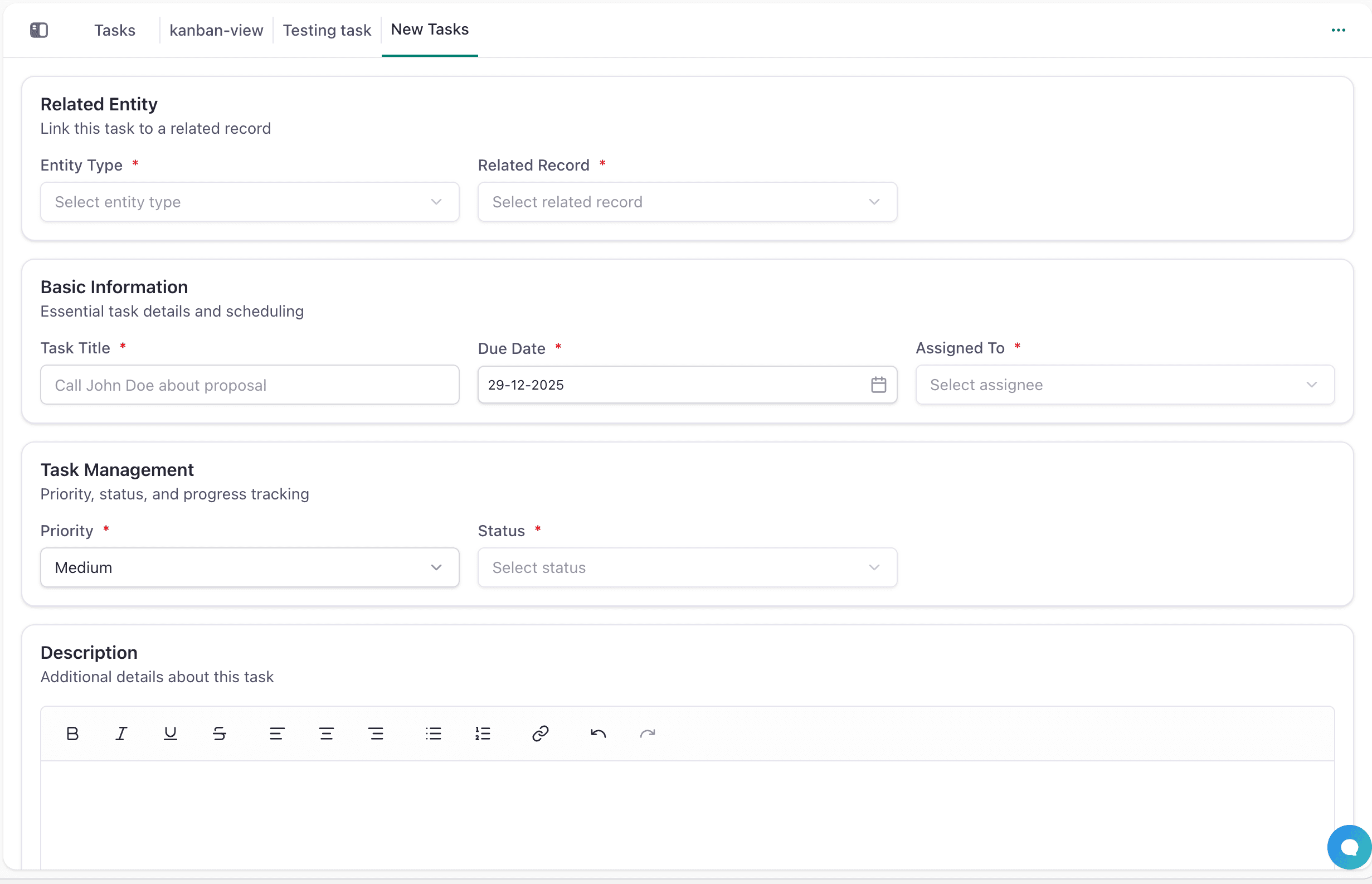This screenshot has width=1372, height=884.
Task: Redo the last edit
Action: click(x=647, y=733)
